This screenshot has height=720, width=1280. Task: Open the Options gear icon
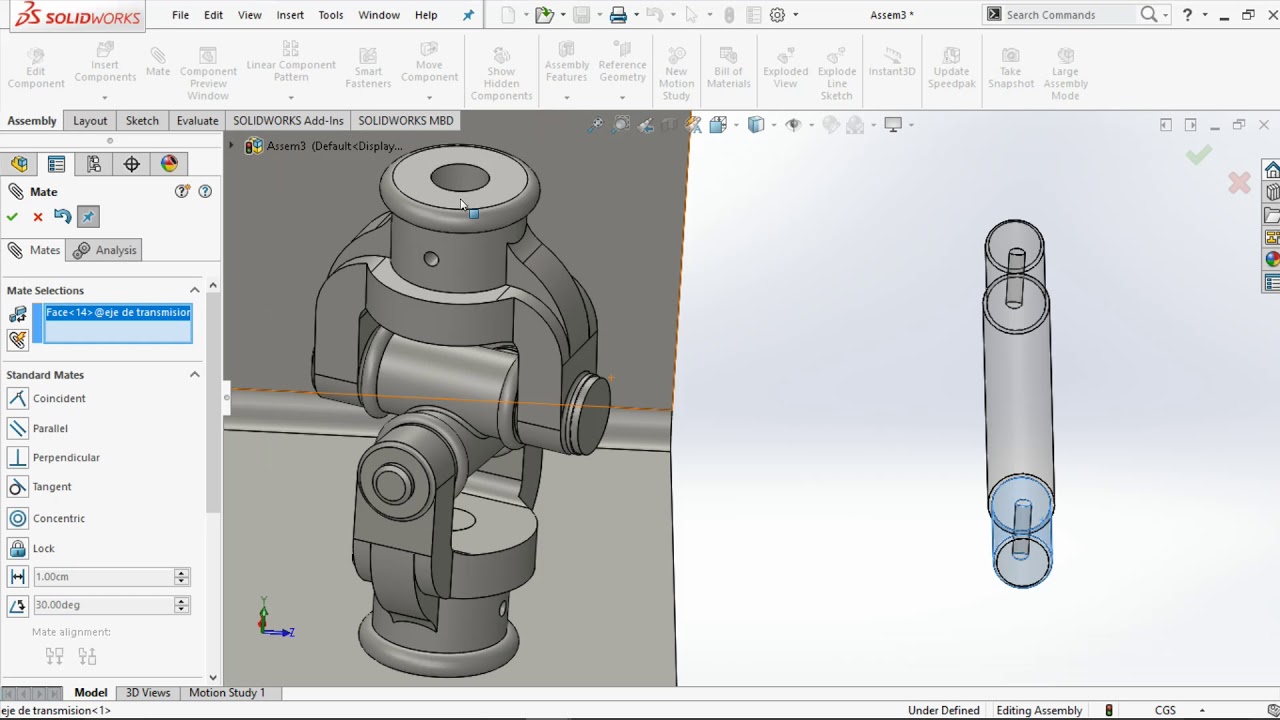tap(777, 15)
